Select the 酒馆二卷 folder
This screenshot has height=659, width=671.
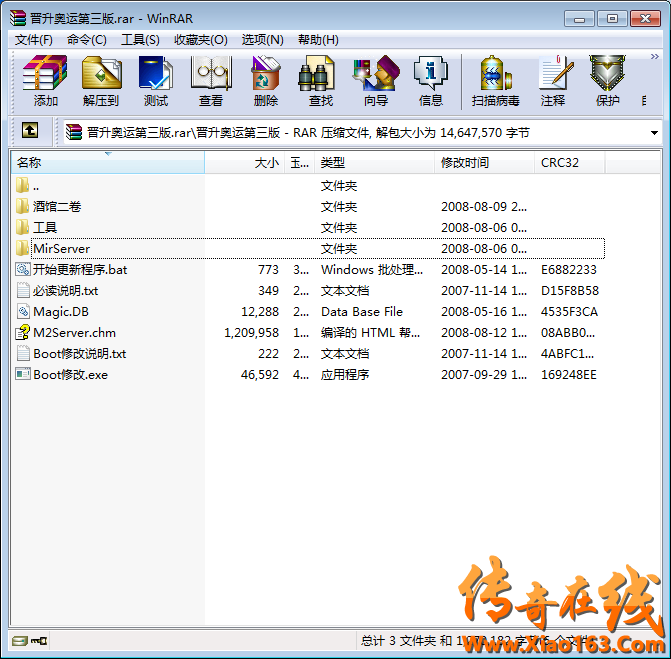tap(308, 207)
